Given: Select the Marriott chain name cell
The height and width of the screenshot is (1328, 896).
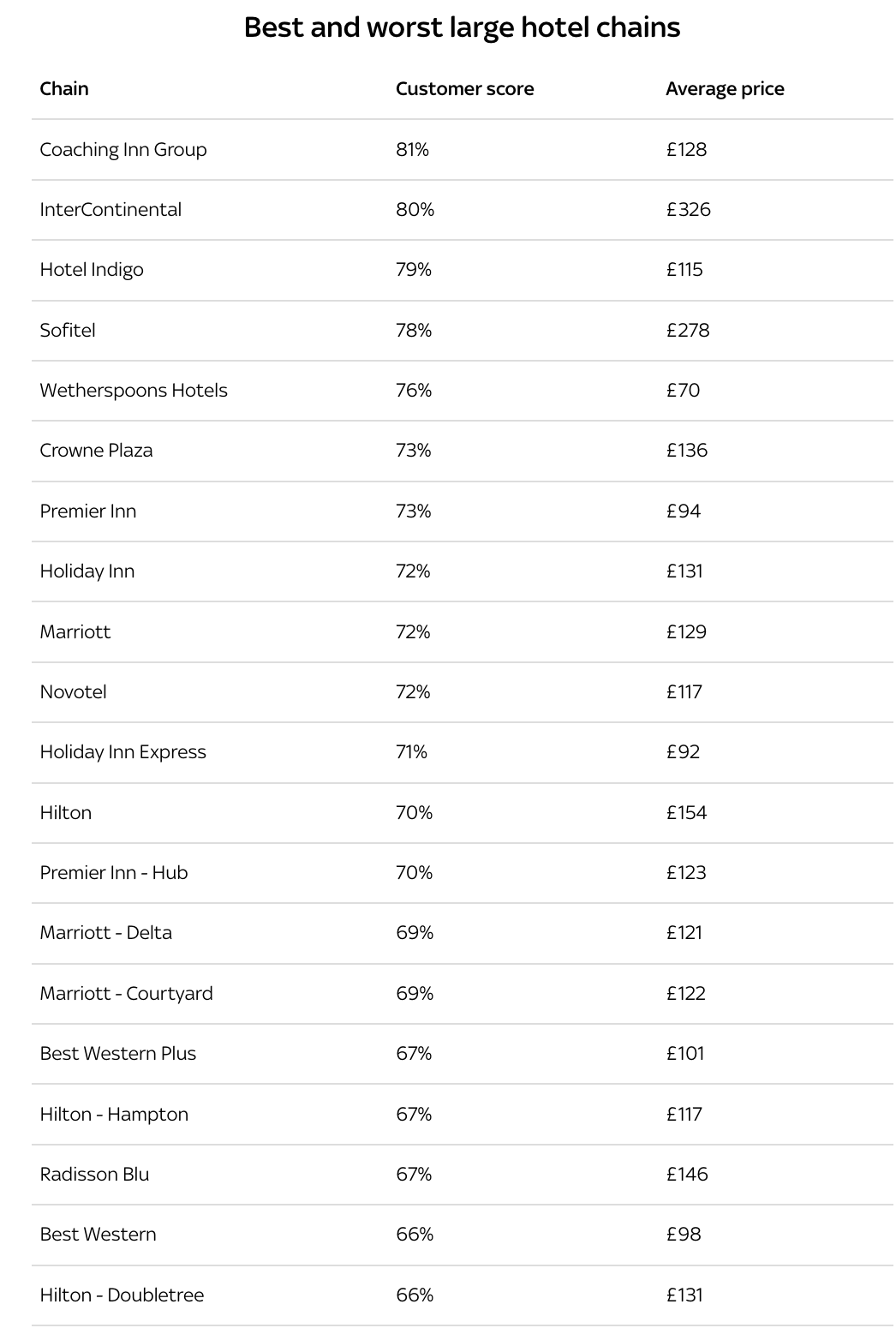Looking at the screenshot, I should point(75,632).
